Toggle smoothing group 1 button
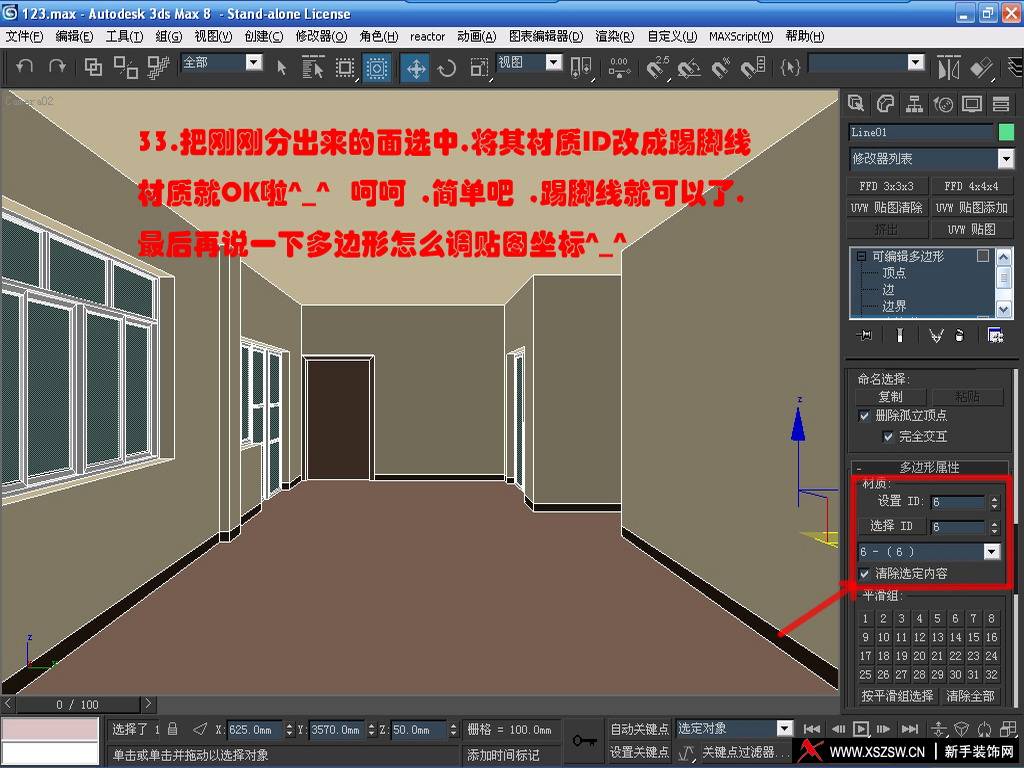Screen dimensions: 1024x768 point(865,618)
